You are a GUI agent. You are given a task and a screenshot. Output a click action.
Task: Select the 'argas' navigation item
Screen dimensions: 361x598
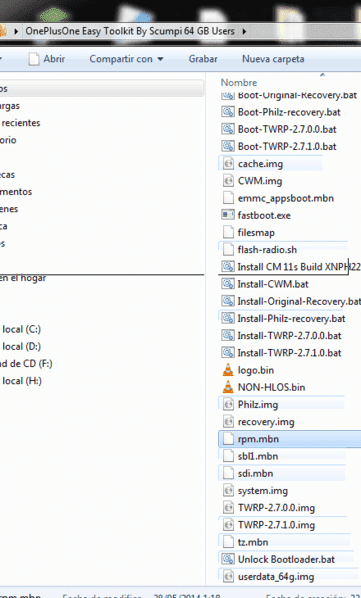click(10, 106)
